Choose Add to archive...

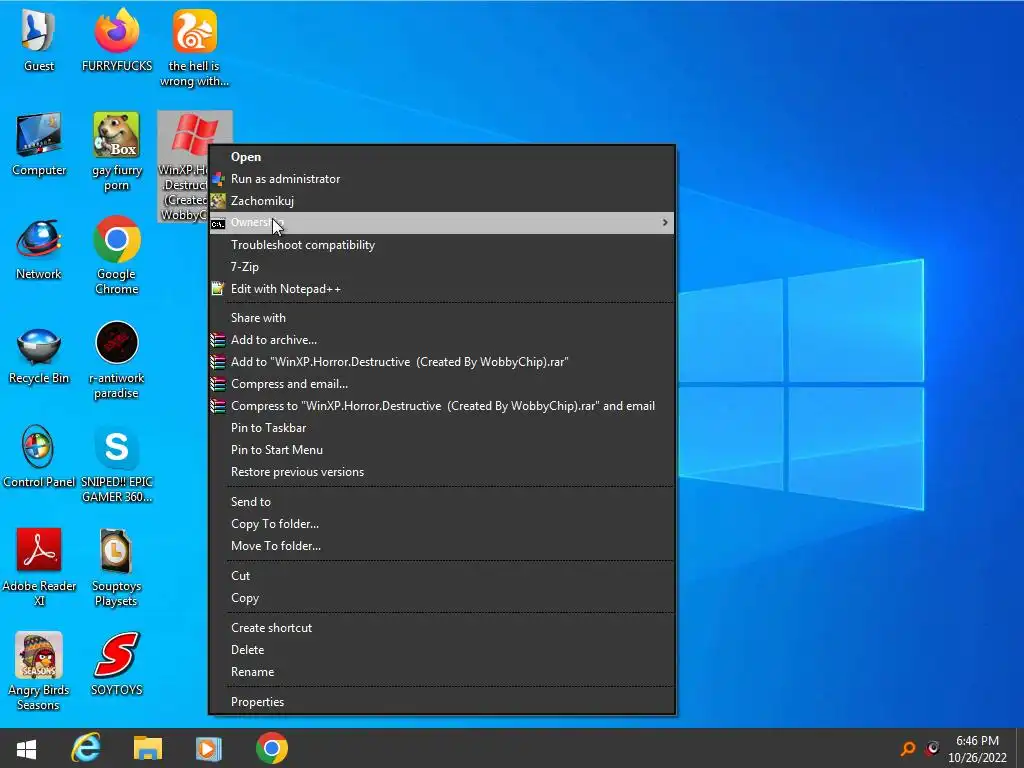(x=442, y=340)
